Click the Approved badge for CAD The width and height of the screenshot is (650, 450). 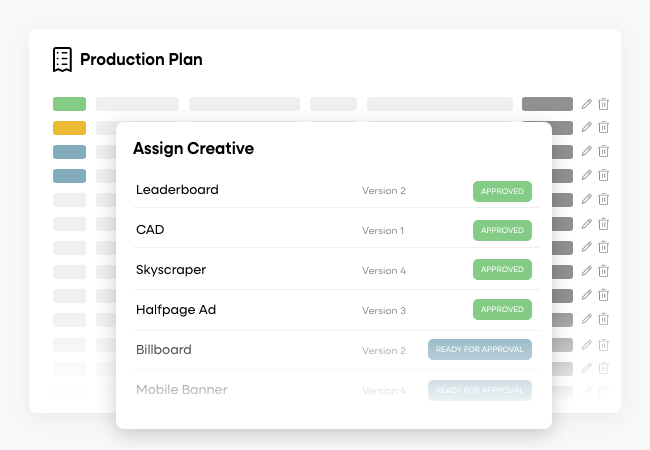click(502, 230)
